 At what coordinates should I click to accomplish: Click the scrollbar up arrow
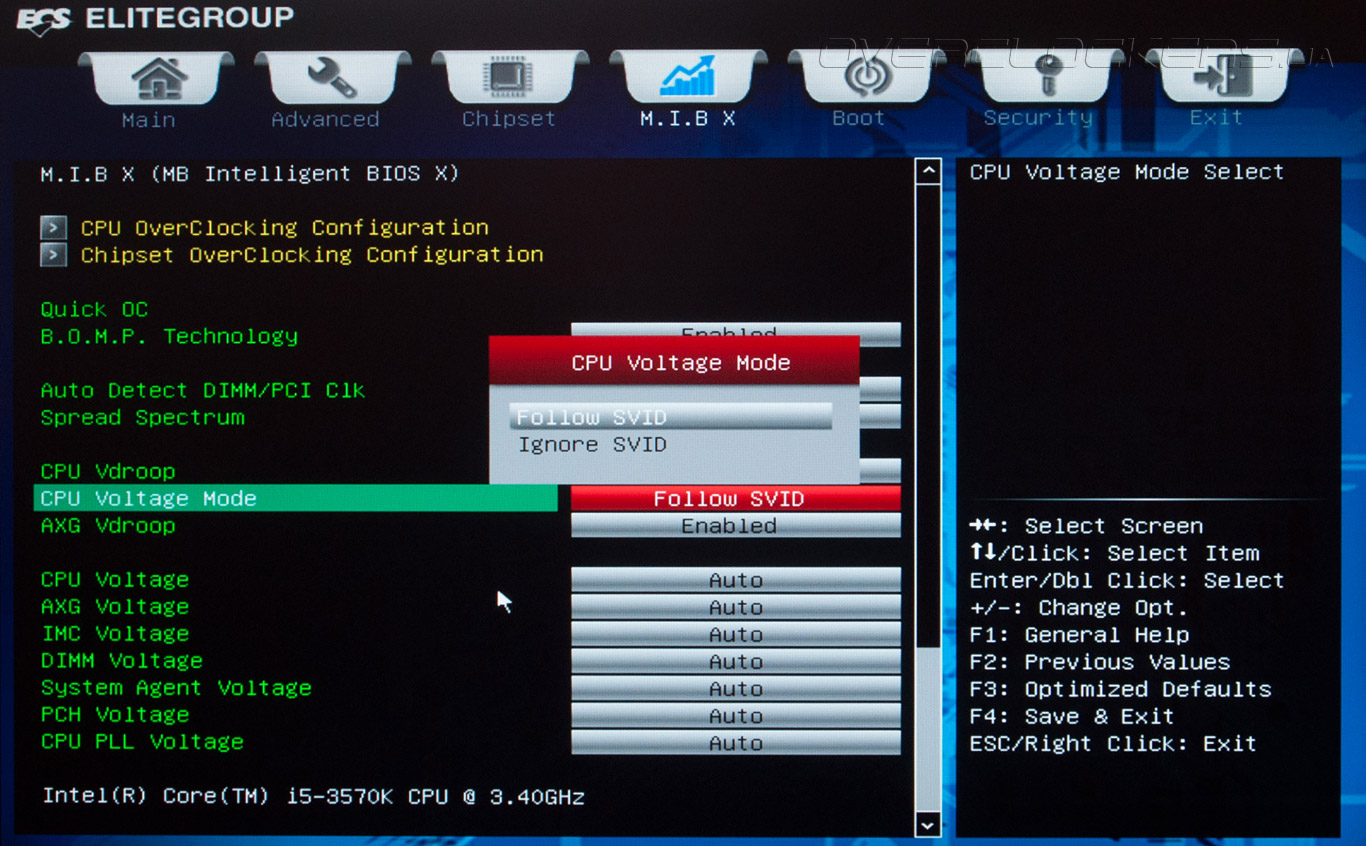[928, 171]
